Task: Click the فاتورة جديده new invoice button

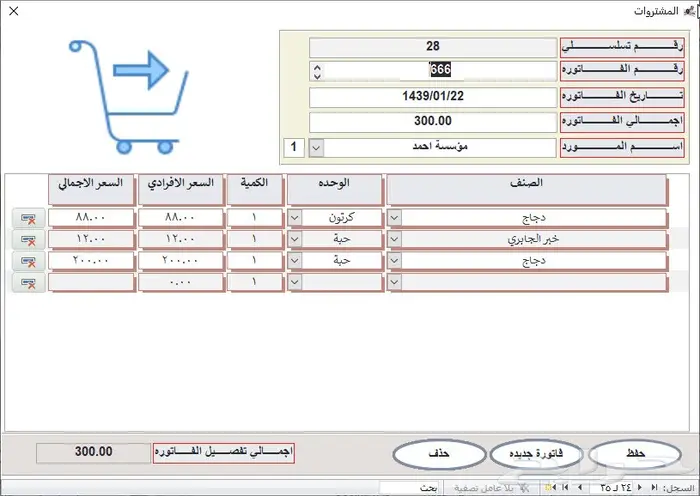Action: (x=536, y=454)
